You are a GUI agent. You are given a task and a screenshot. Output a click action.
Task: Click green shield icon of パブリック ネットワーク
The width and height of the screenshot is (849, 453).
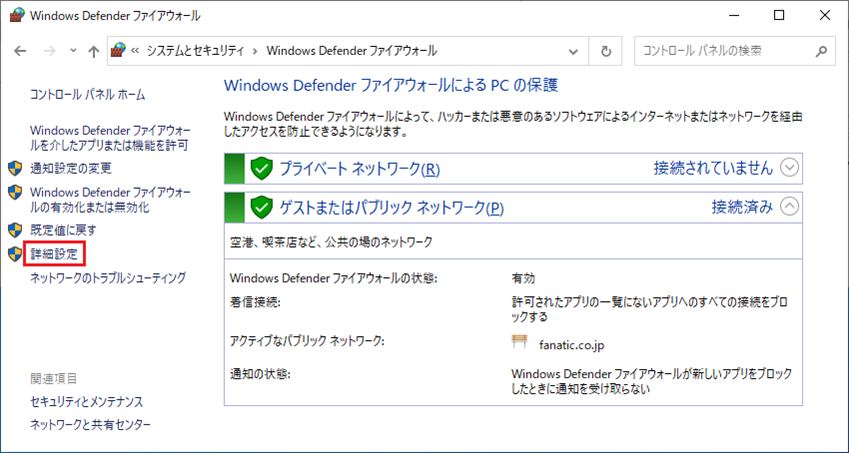(x=262, y=207)
